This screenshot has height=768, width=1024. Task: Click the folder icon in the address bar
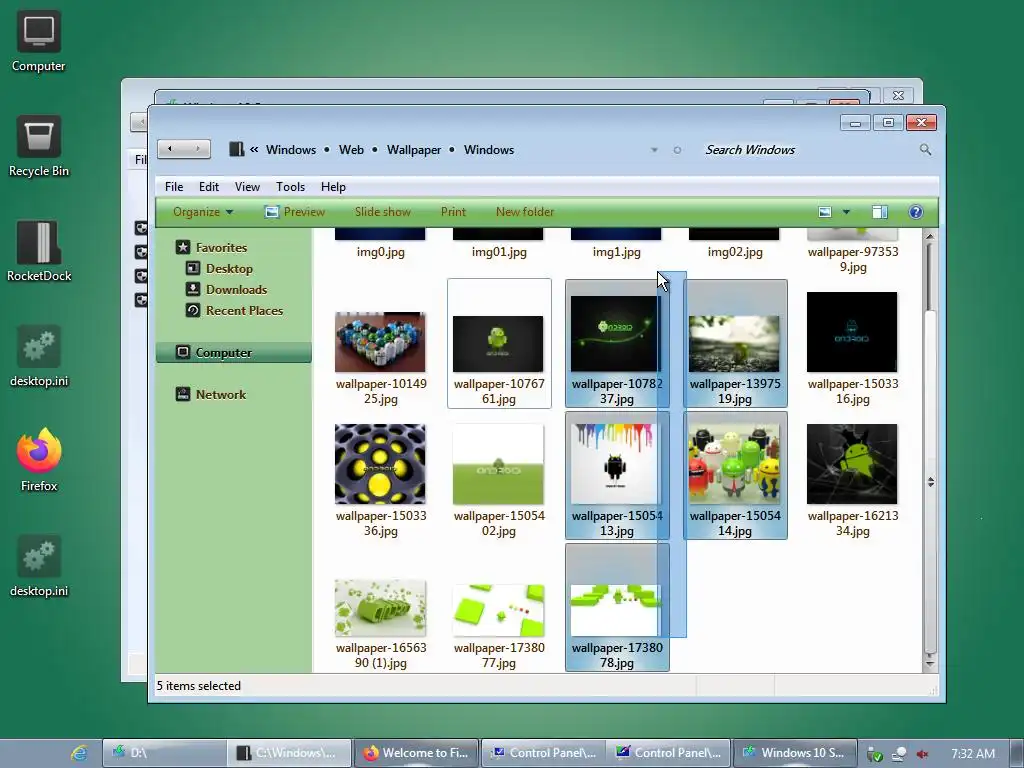[x=236, y=150]
